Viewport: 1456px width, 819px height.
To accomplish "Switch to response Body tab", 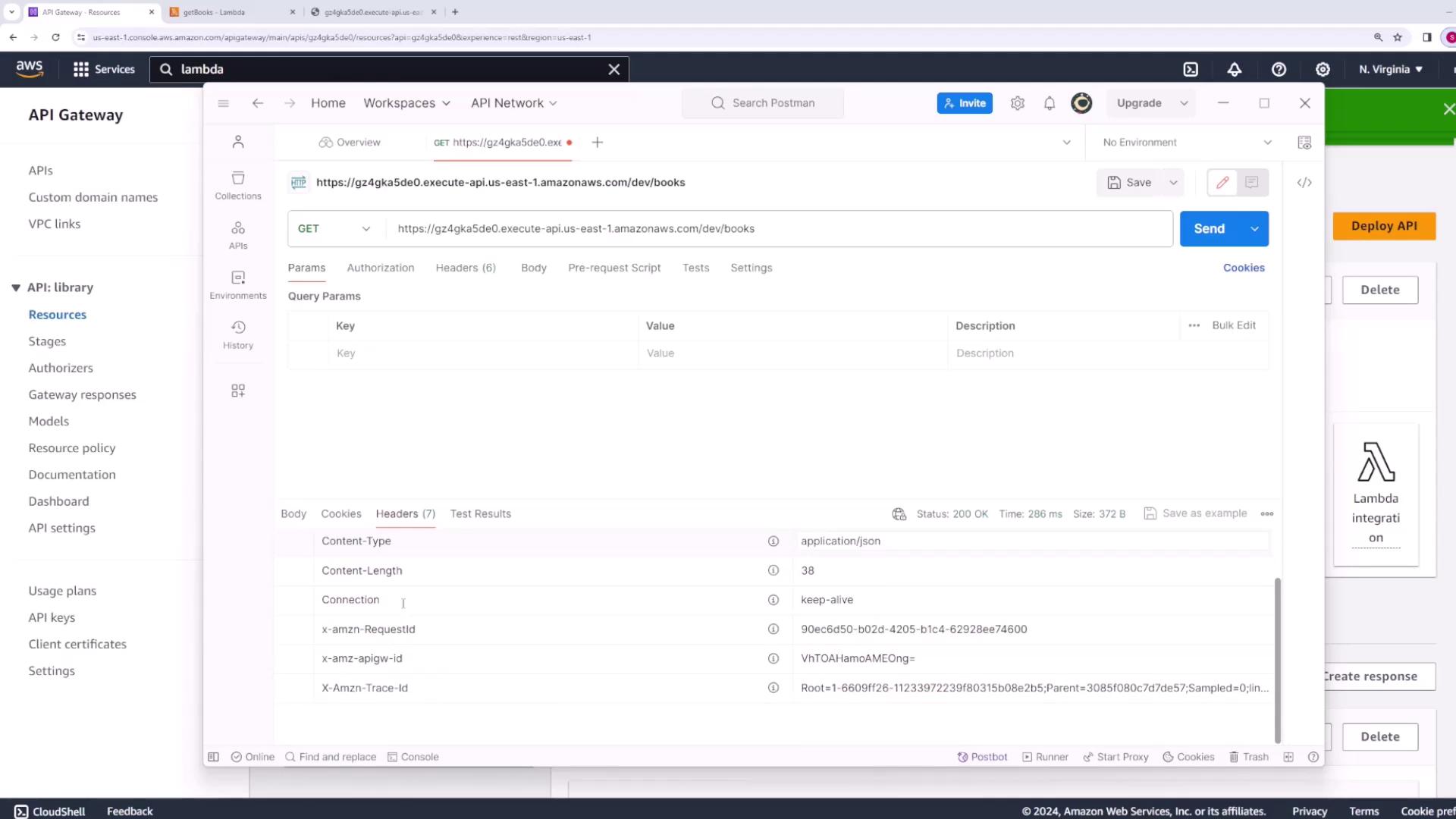I will coord(293,514).
